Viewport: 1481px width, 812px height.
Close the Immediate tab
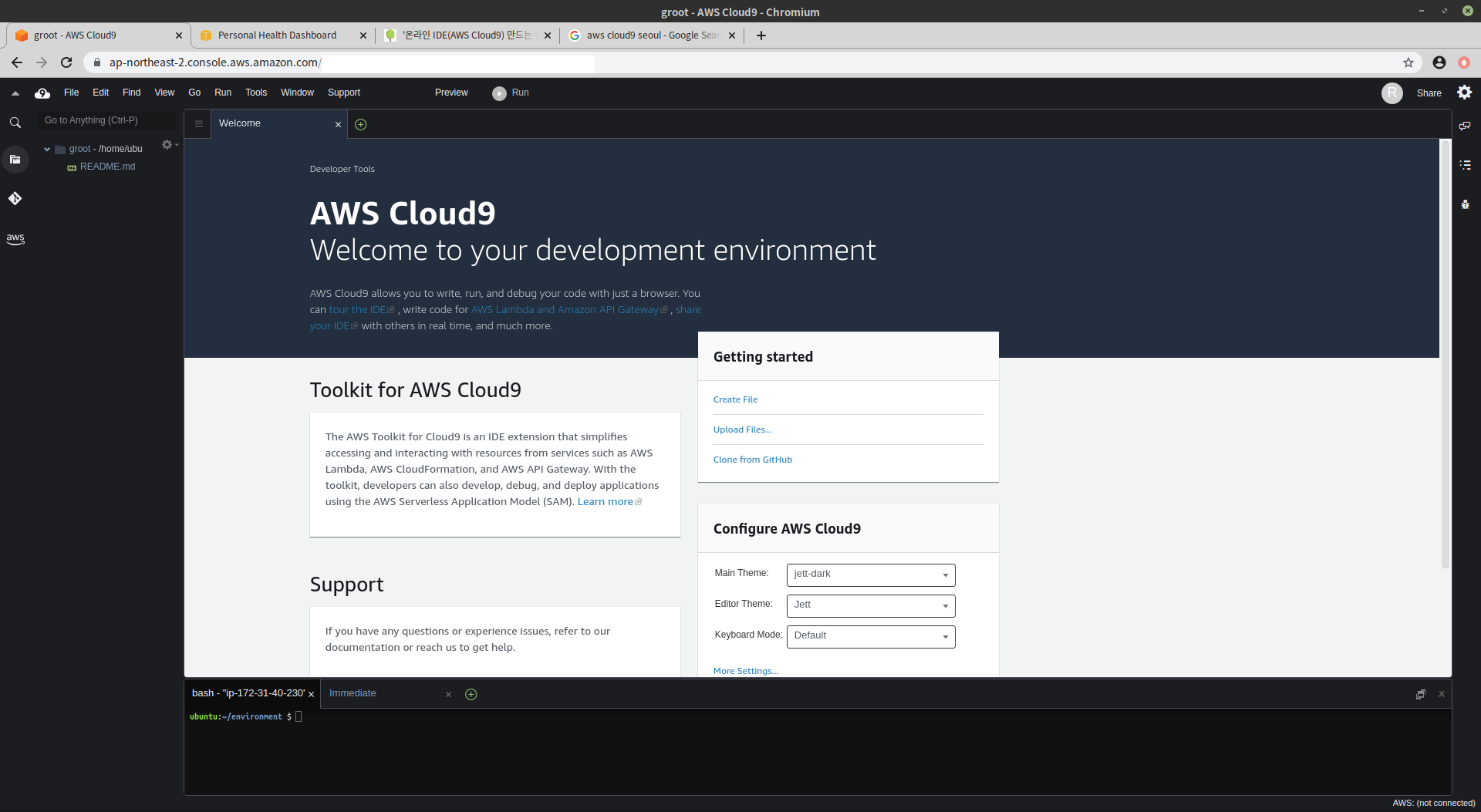point(448,695)
